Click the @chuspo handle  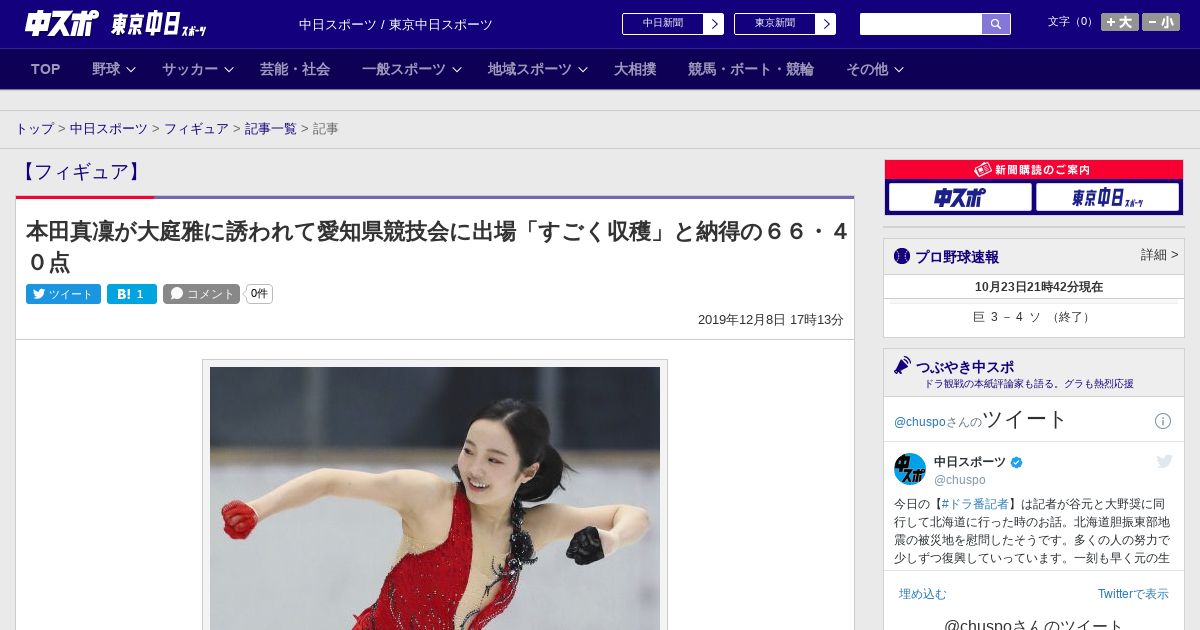tap(960, 480)
